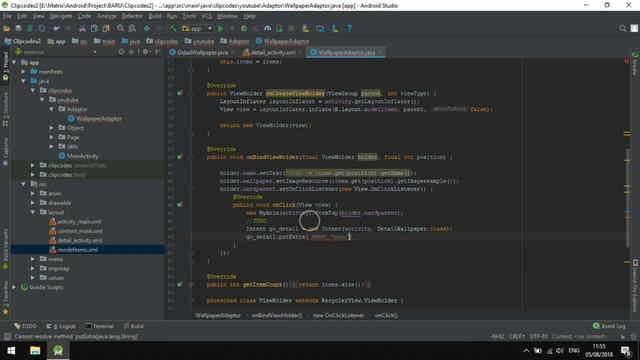Click the Back navigation icon in toolbar

pyautogui.click(x=147, y=29)
